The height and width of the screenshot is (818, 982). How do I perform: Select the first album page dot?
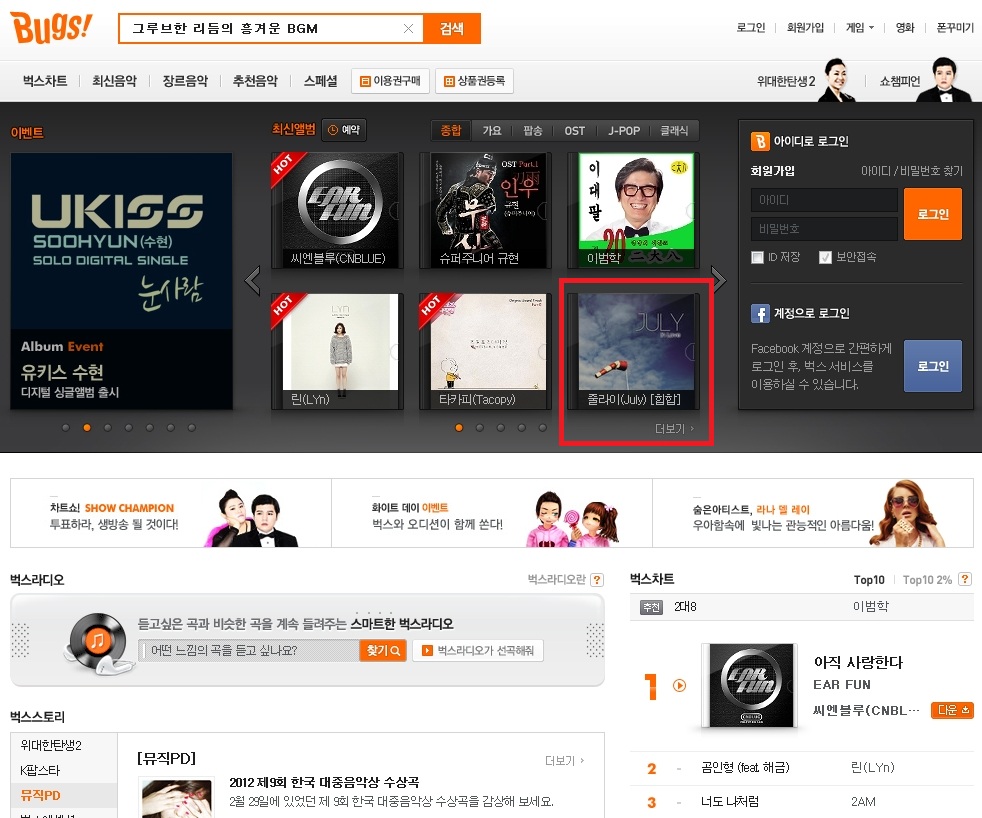point(459,428)
